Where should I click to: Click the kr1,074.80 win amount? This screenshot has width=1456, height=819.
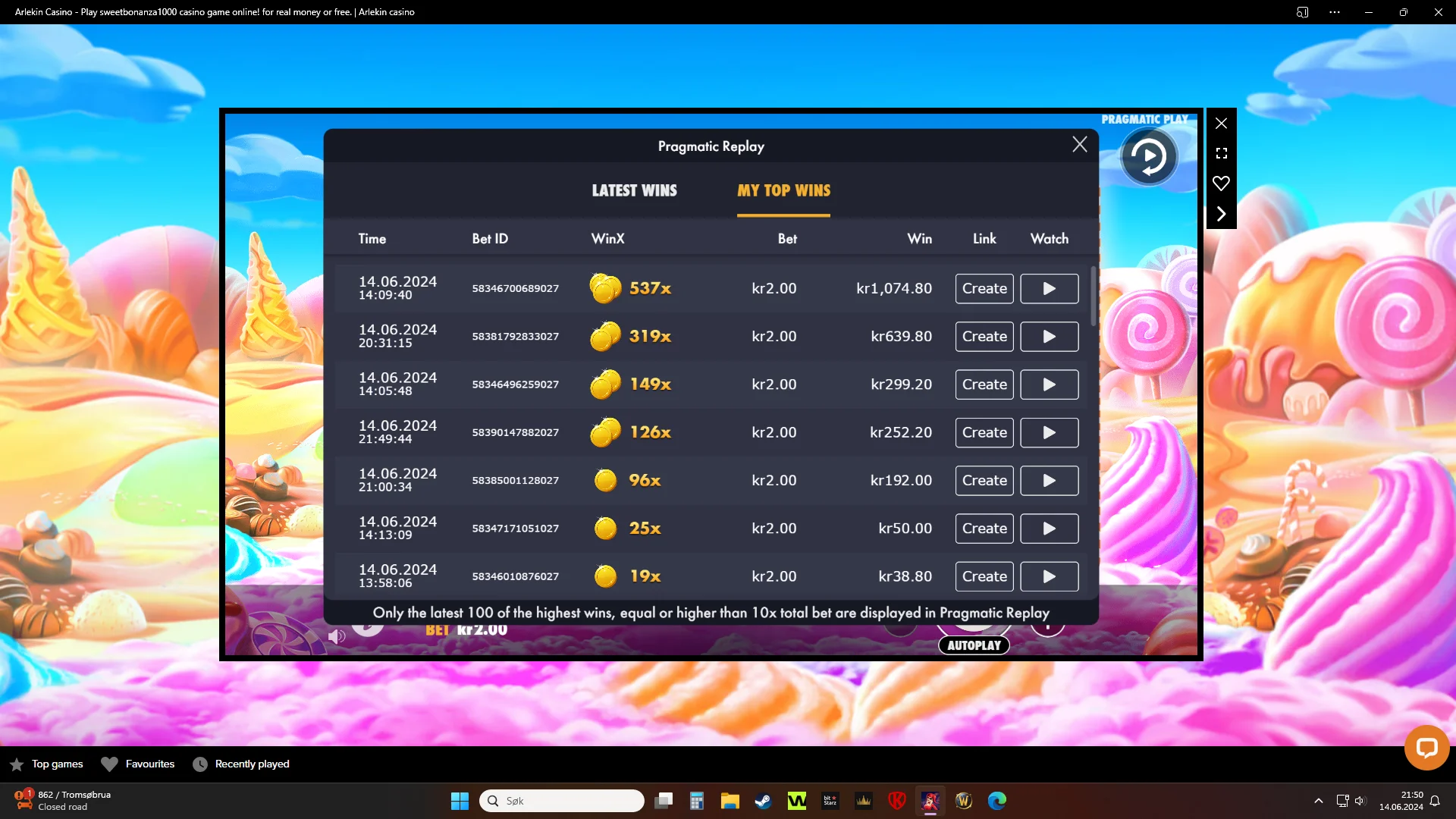coord(894,289)
